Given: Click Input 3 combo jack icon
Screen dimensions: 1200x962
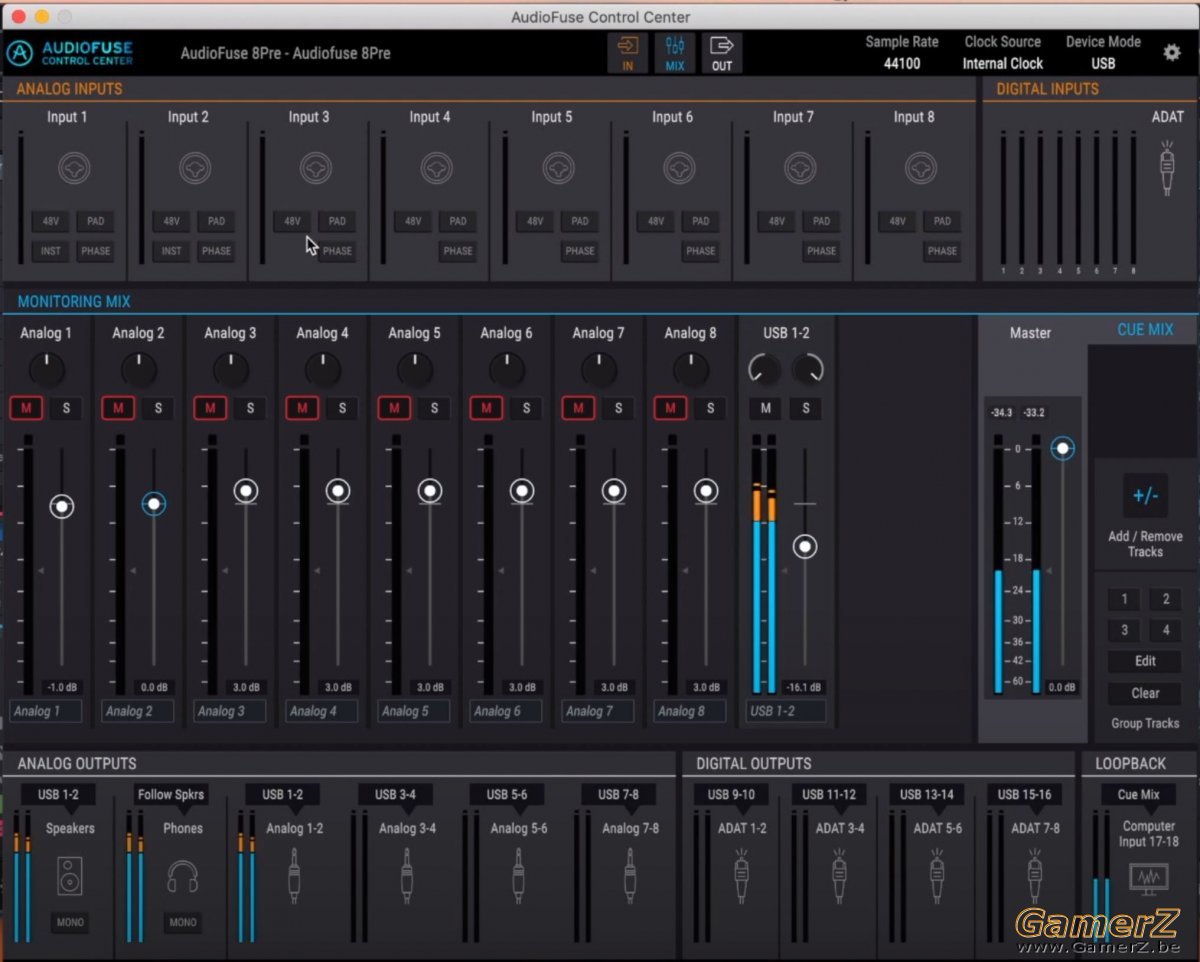Looking at the screenshot, I should 316,167.
